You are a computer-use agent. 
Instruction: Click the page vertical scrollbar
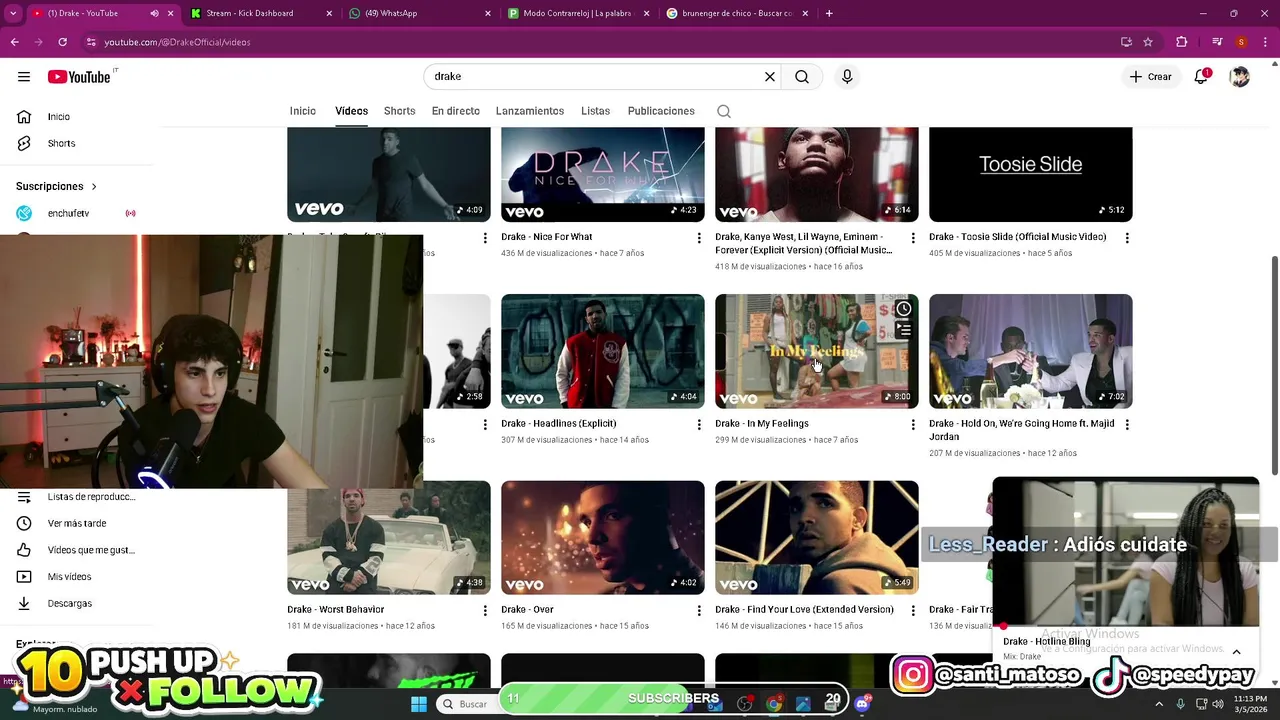point(1274,365)
